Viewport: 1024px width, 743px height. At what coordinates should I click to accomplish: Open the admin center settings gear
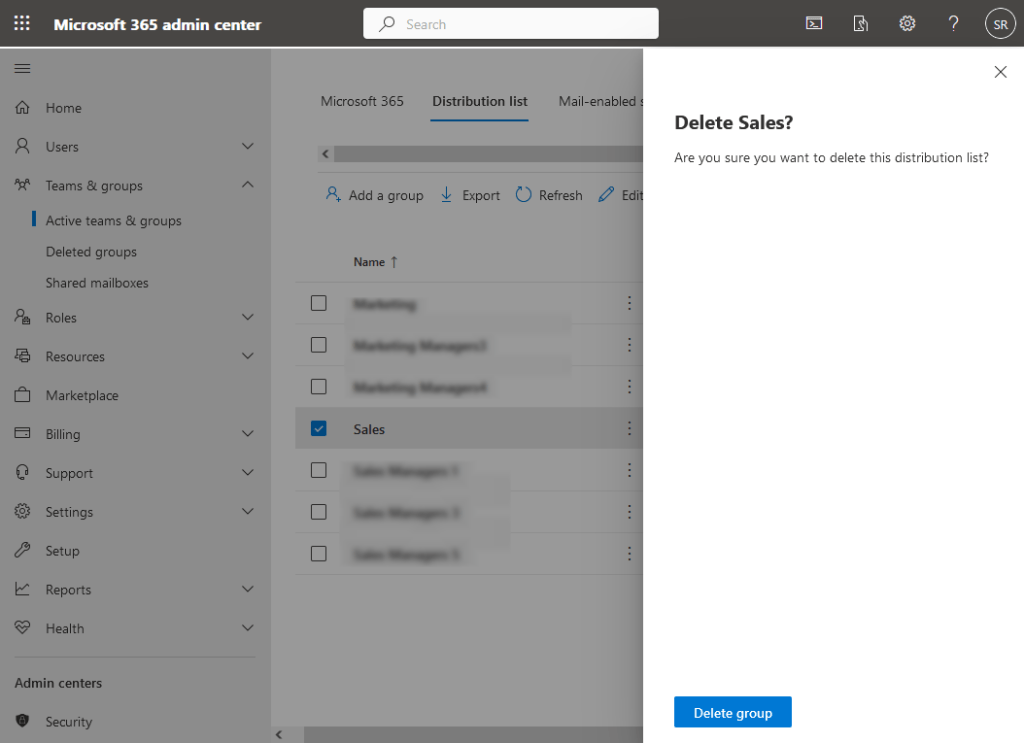pyautogui.click(x=907, y=23)
